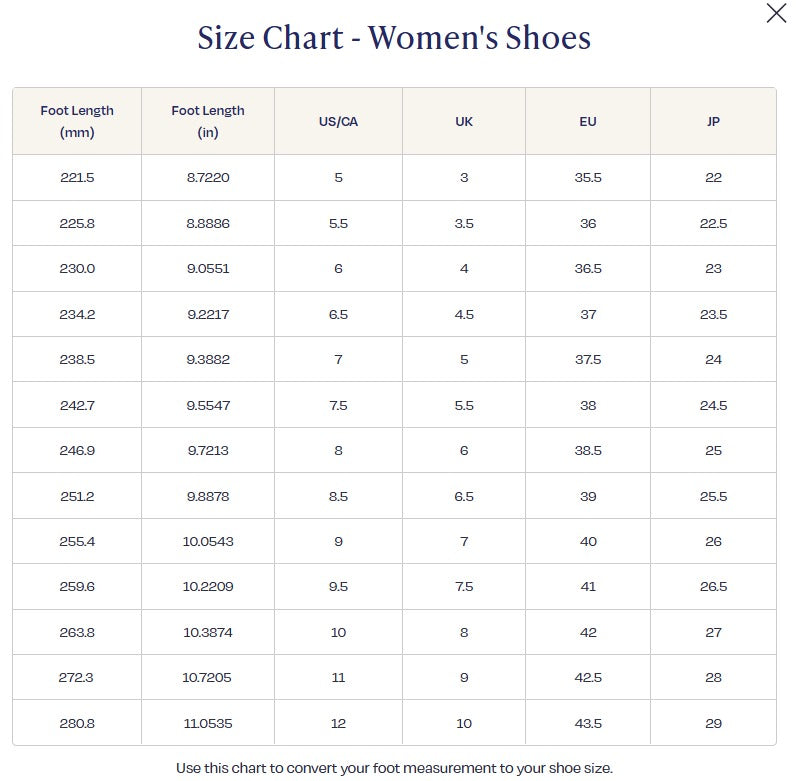Click the 246.9 mm foot length cell
This screenshot has width=796, height=781.
(77, 451)
